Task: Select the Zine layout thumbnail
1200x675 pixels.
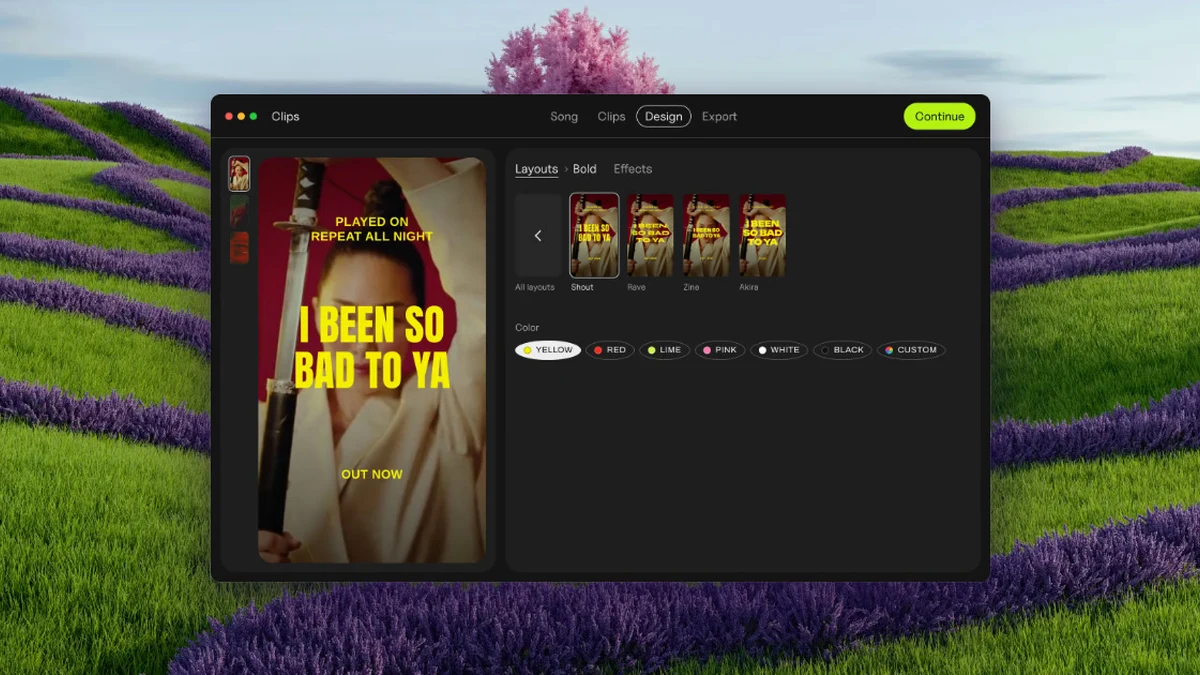Action: click(x=706, y=235)
